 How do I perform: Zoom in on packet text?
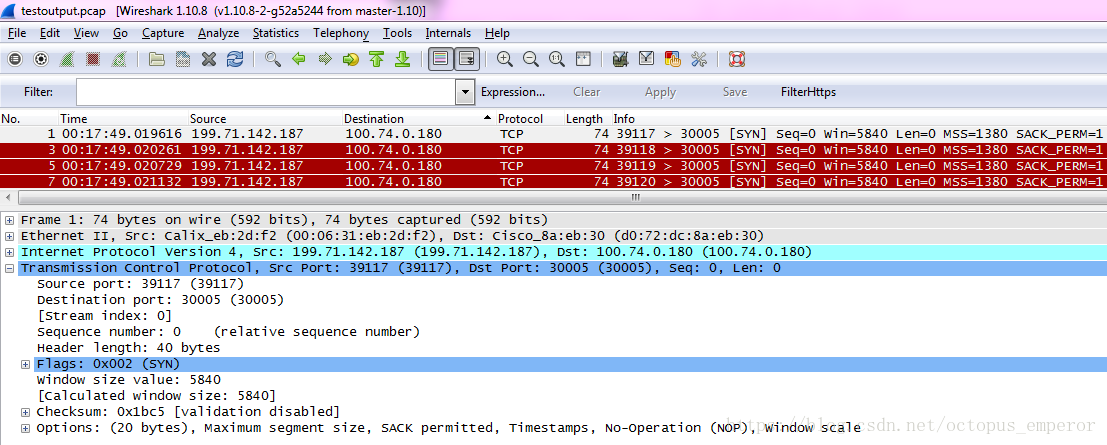tap(505, 59)
